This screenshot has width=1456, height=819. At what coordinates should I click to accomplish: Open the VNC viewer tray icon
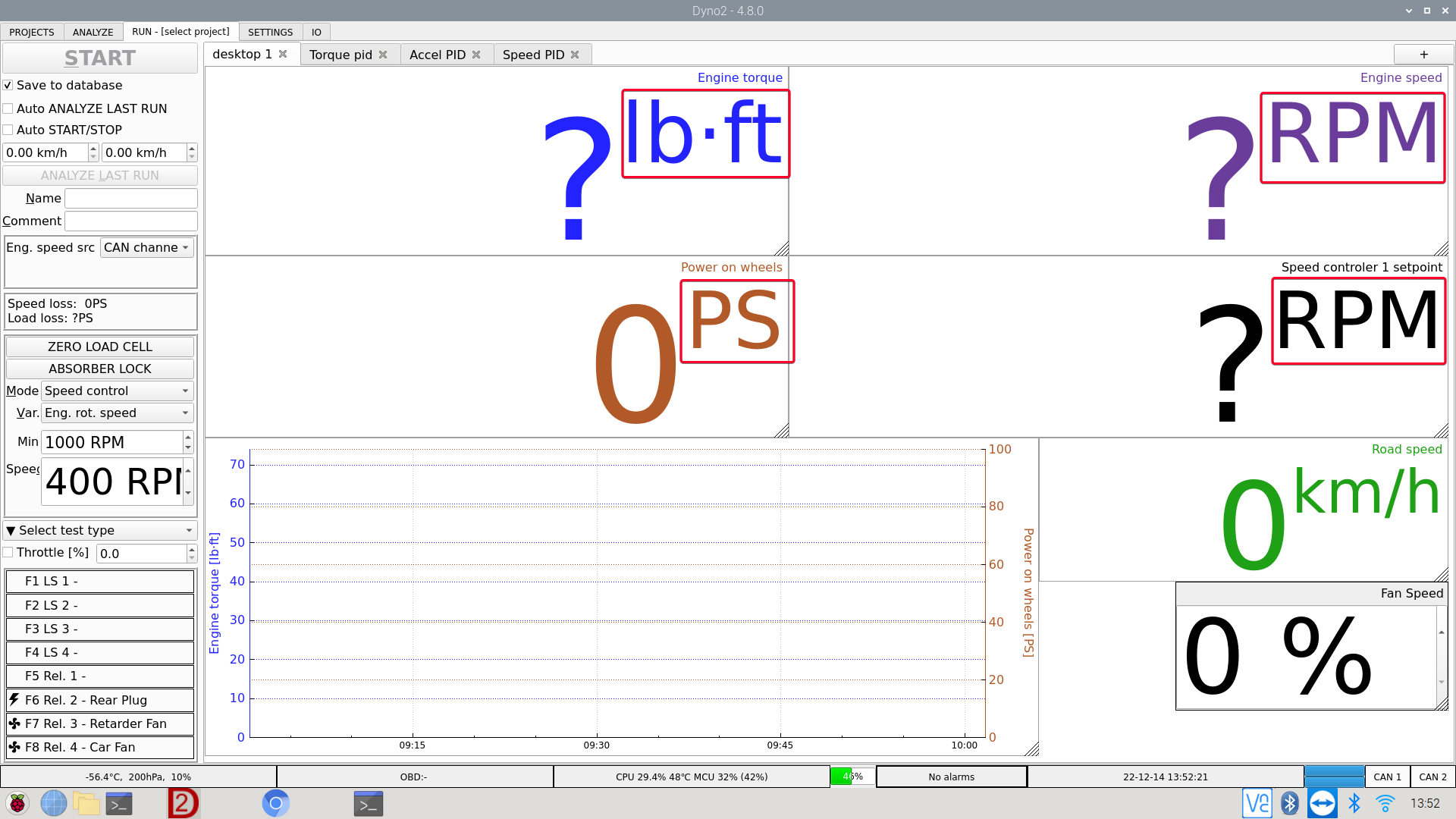(1257, 803)
